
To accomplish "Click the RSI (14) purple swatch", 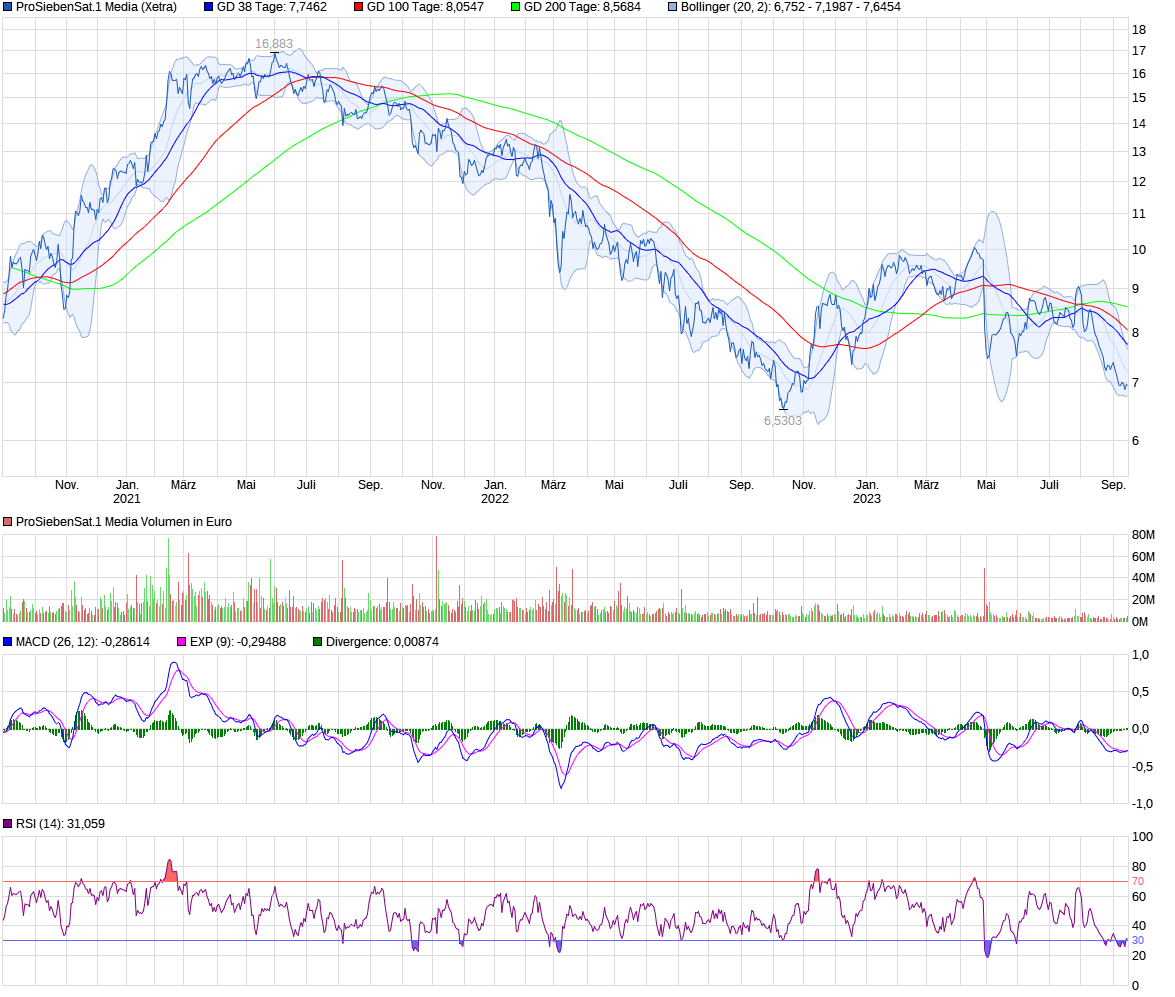I will 7,824.
